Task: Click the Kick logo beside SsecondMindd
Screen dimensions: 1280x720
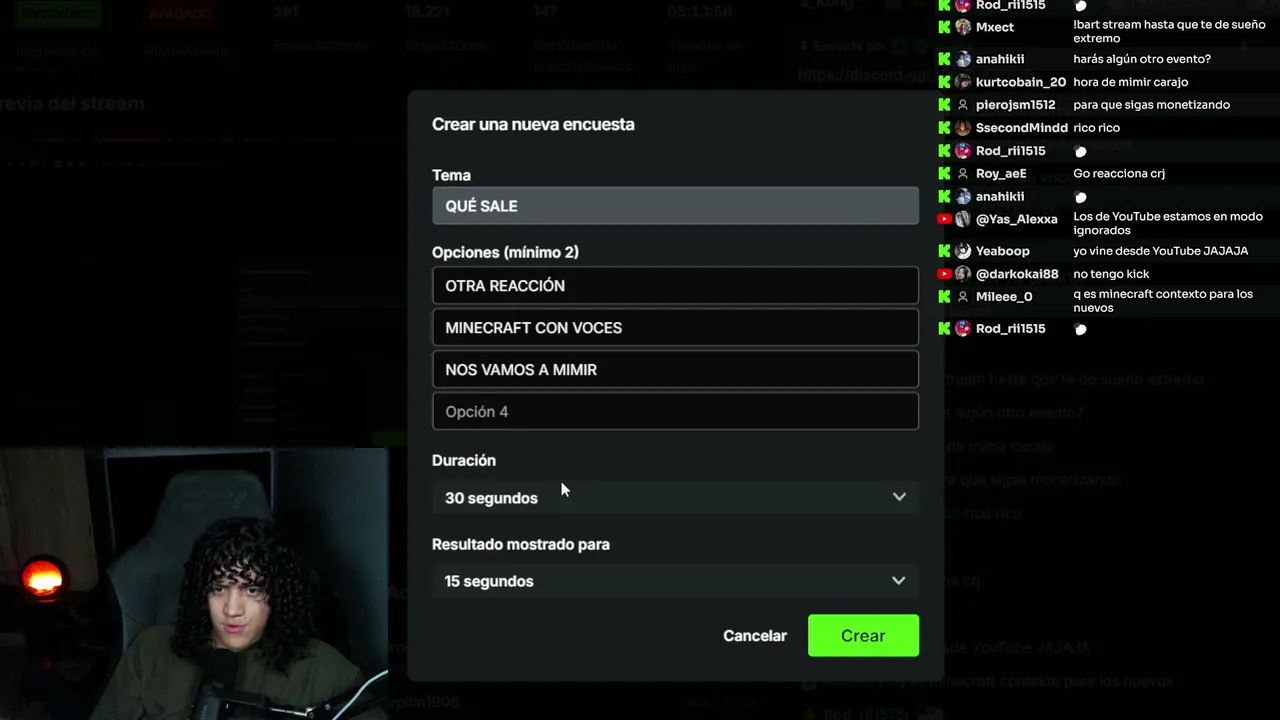Action: click(944, 128)
